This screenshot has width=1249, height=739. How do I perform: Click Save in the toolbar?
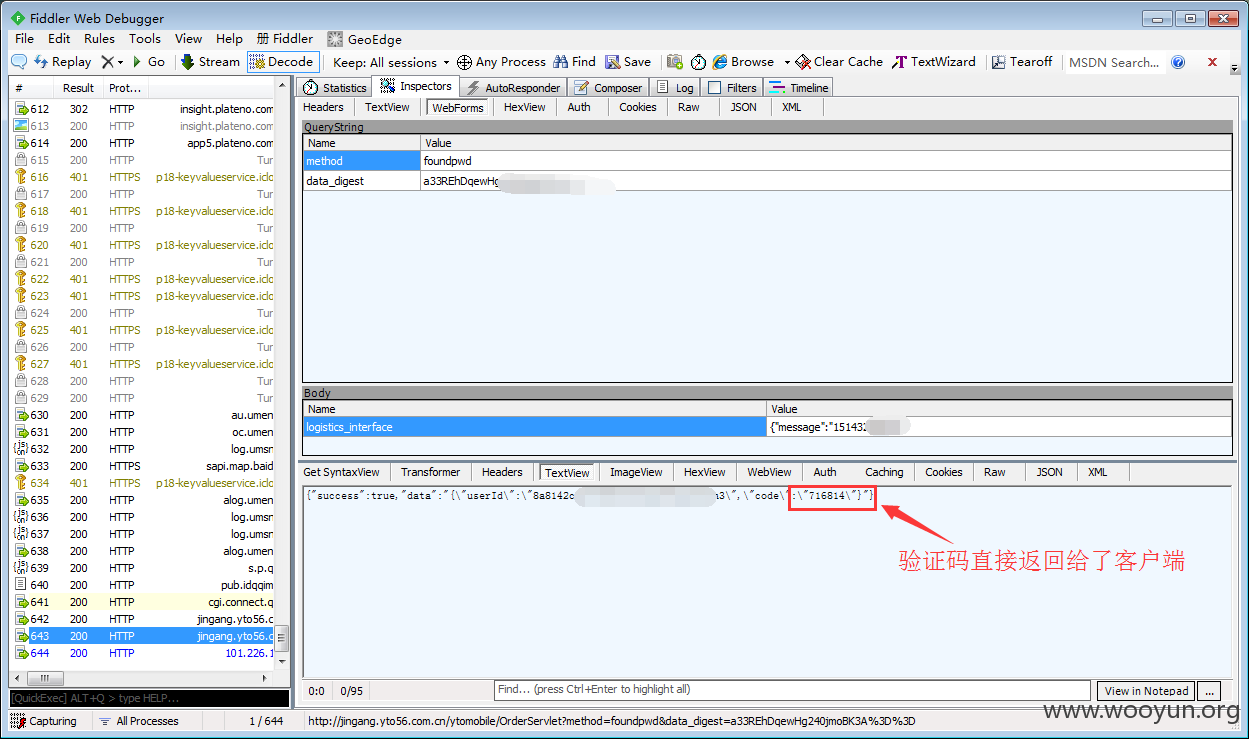(x=628, y=62)
